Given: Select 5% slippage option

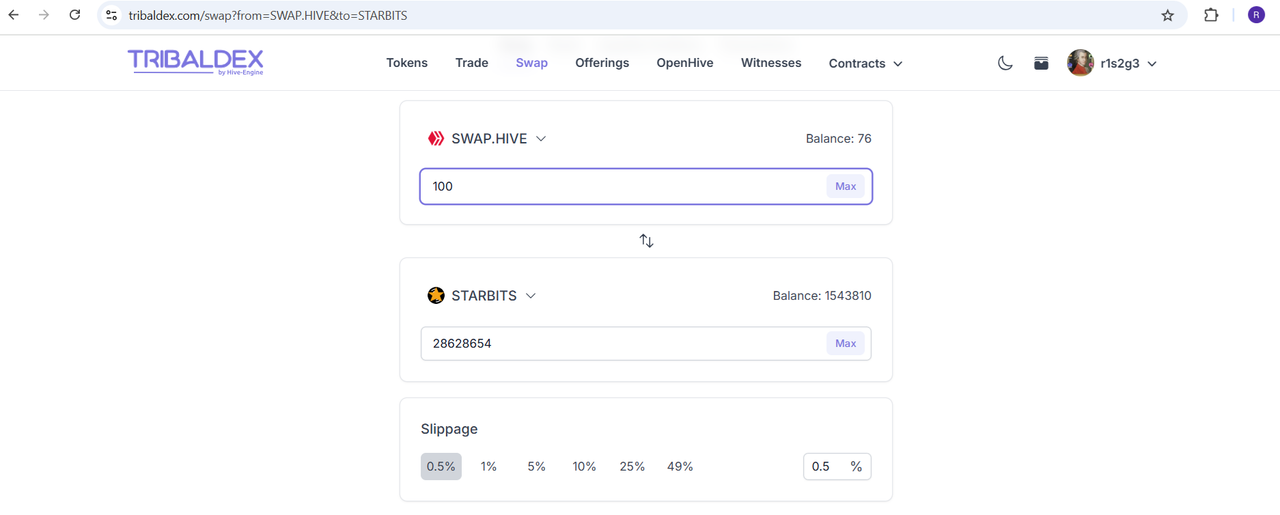Looking at the screenshot, I should [537, 466].
